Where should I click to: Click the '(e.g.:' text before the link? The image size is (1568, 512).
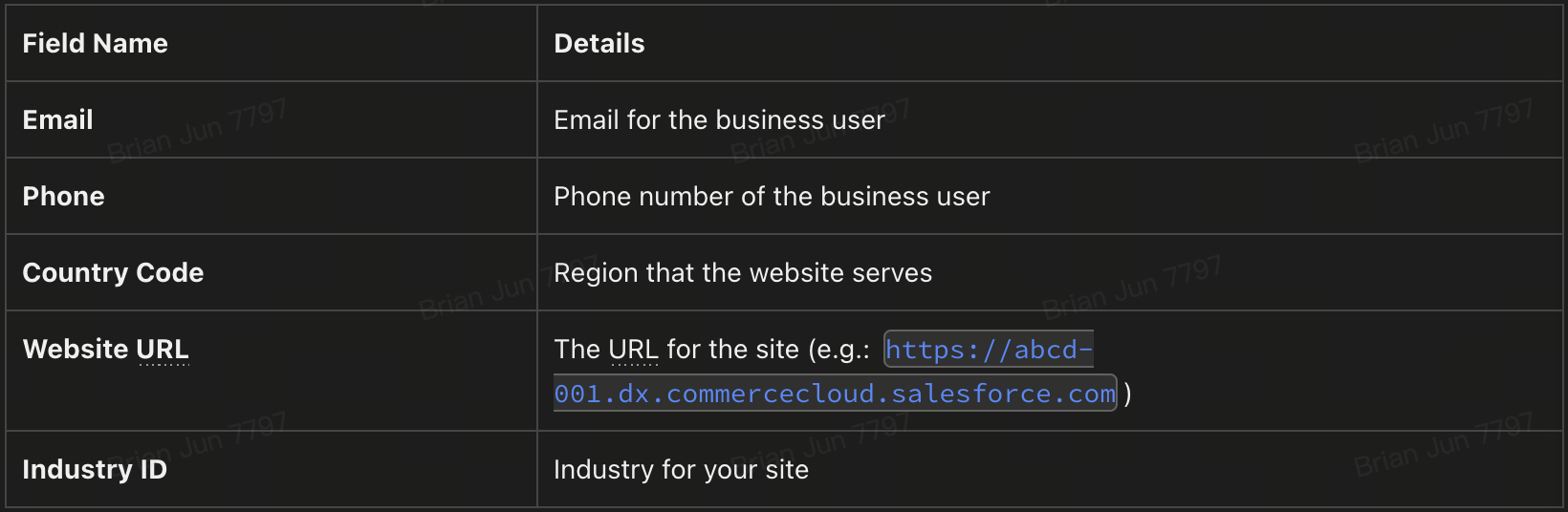(x=838, y=350)
